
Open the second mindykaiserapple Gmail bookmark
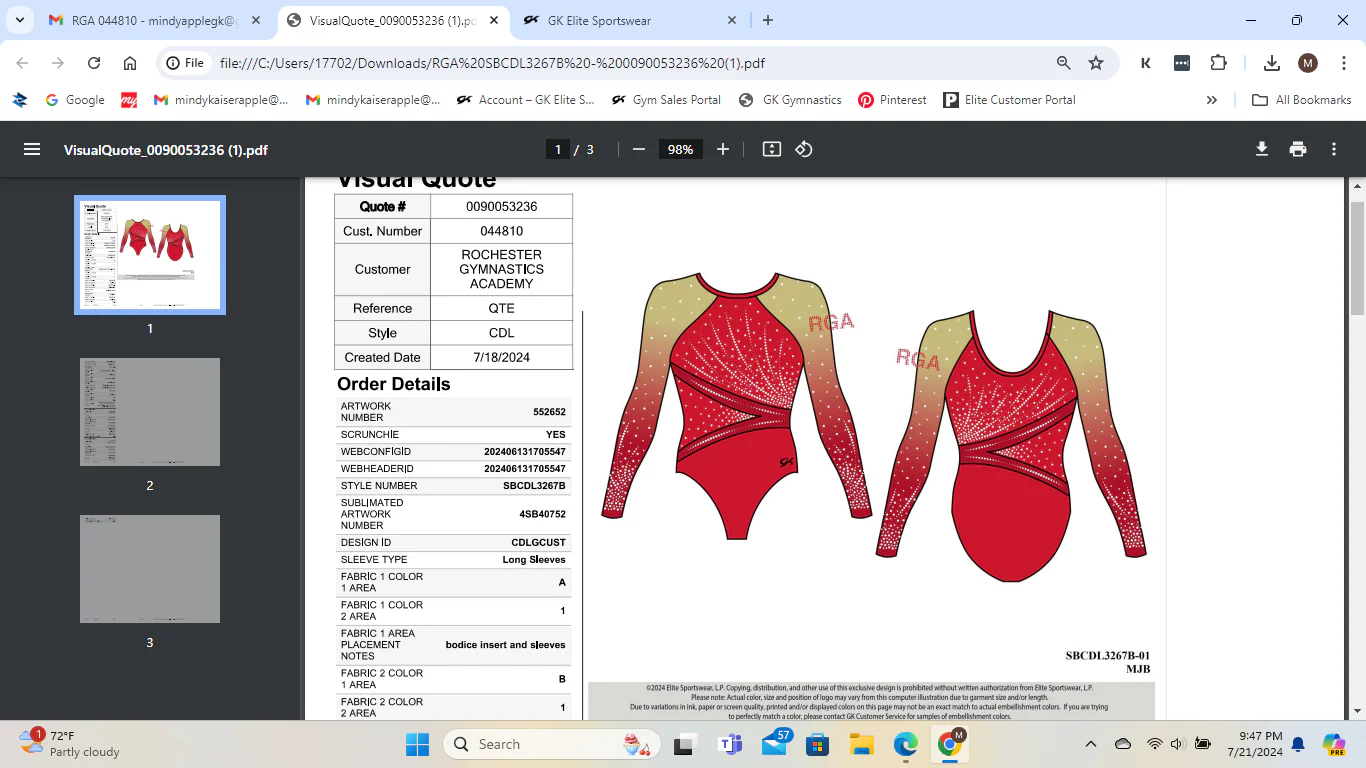pyautogui.click(x=373, y=100)
